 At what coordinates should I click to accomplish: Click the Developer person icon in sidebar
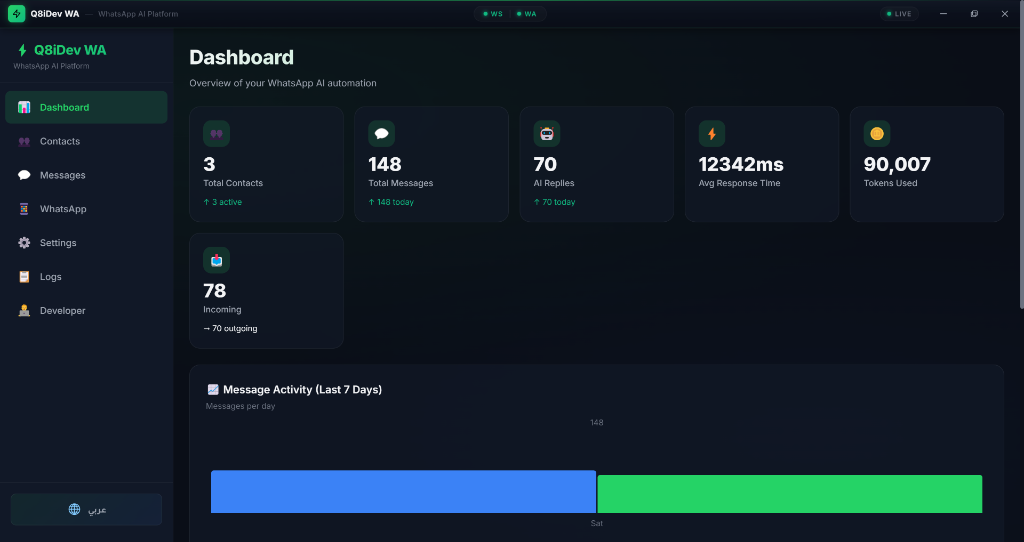point(24,311)
